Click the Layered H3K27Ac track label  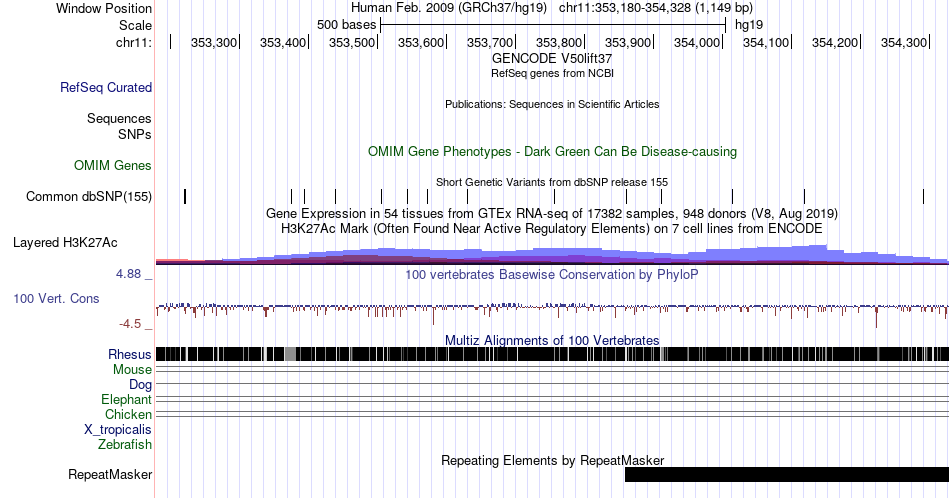pyautogui.click(x=65, y=242)
